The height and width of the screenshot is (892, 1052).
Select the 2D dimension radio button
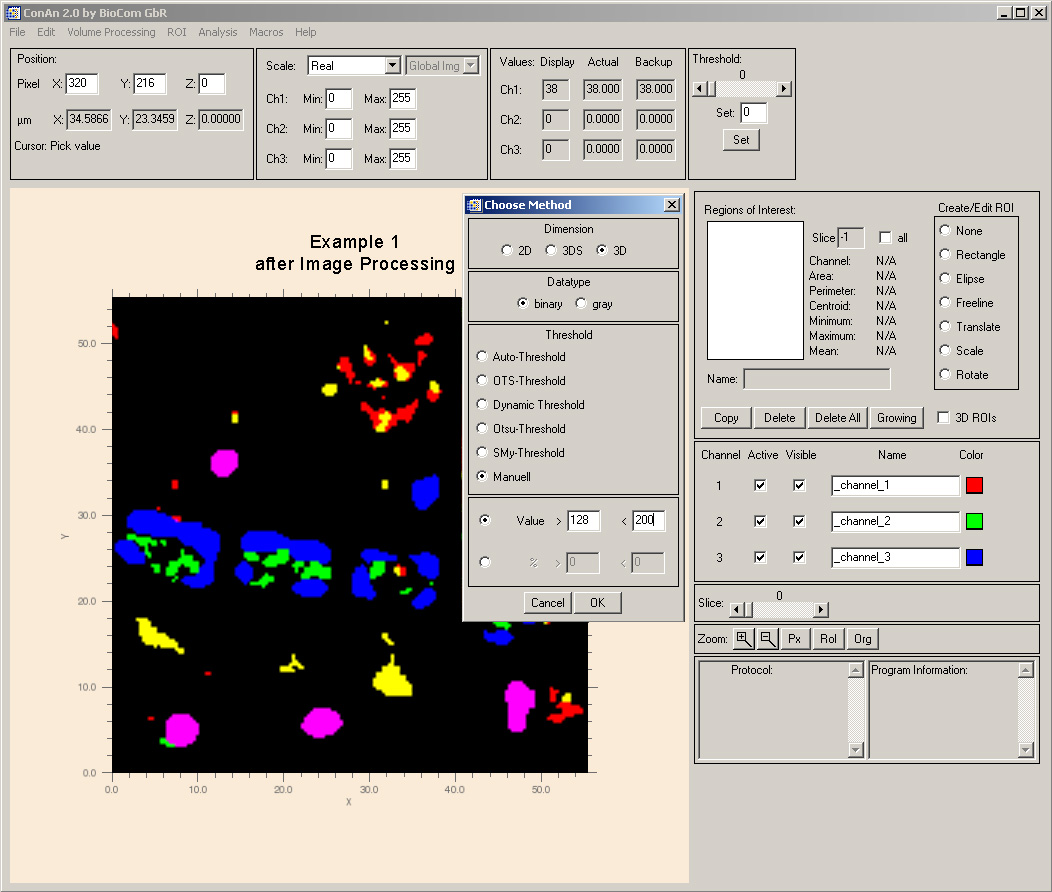point(507,251)
